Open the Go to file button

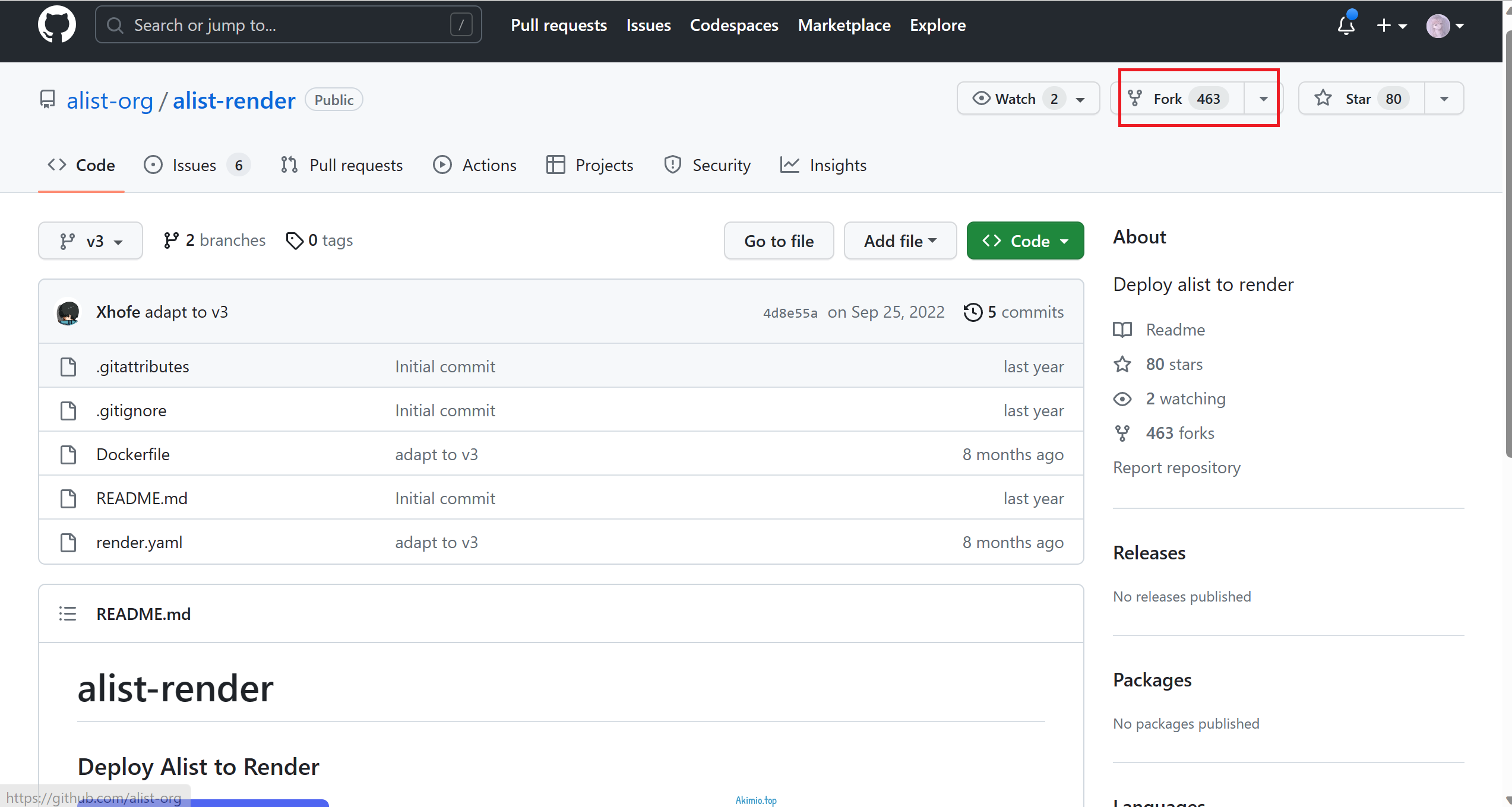point(779,241)
